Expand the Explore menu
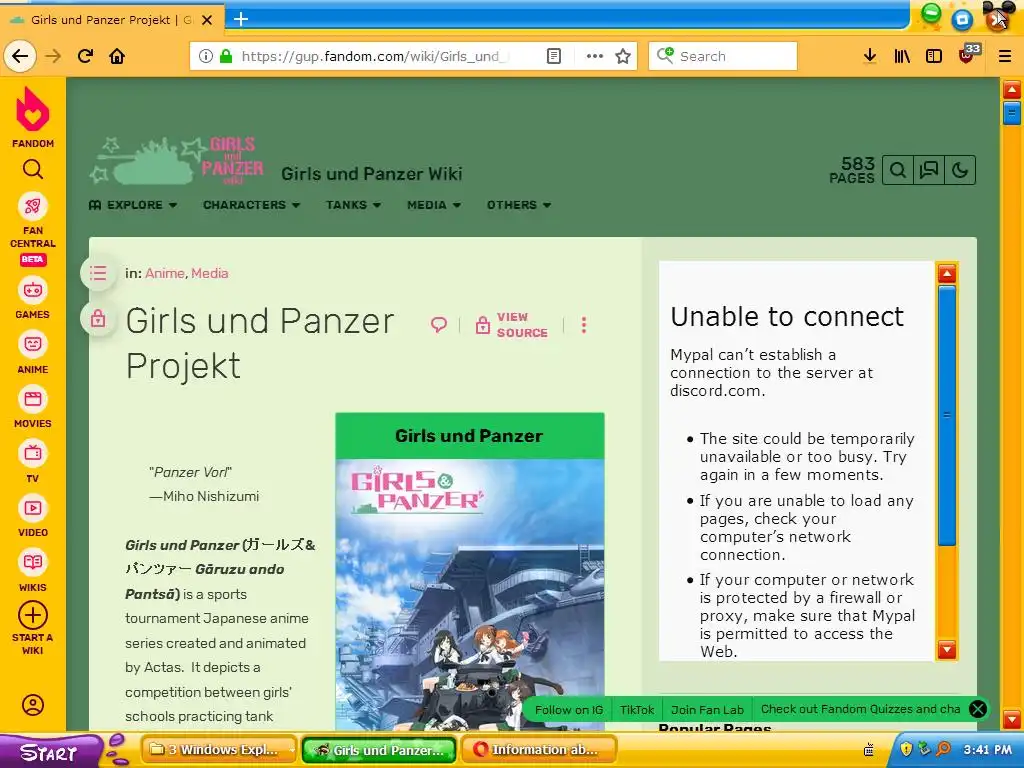The image size is (1024, 768). [x=133, y=205]
